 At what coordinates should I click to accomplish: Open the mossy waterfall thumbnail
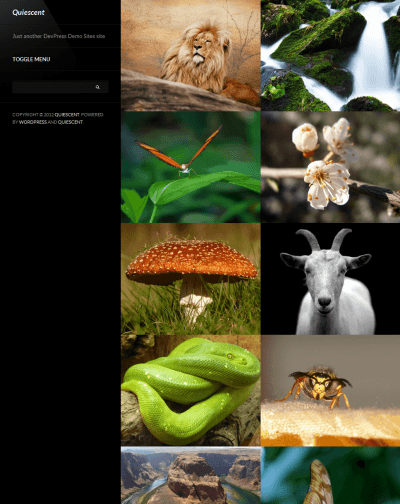(x=330, y=55)
